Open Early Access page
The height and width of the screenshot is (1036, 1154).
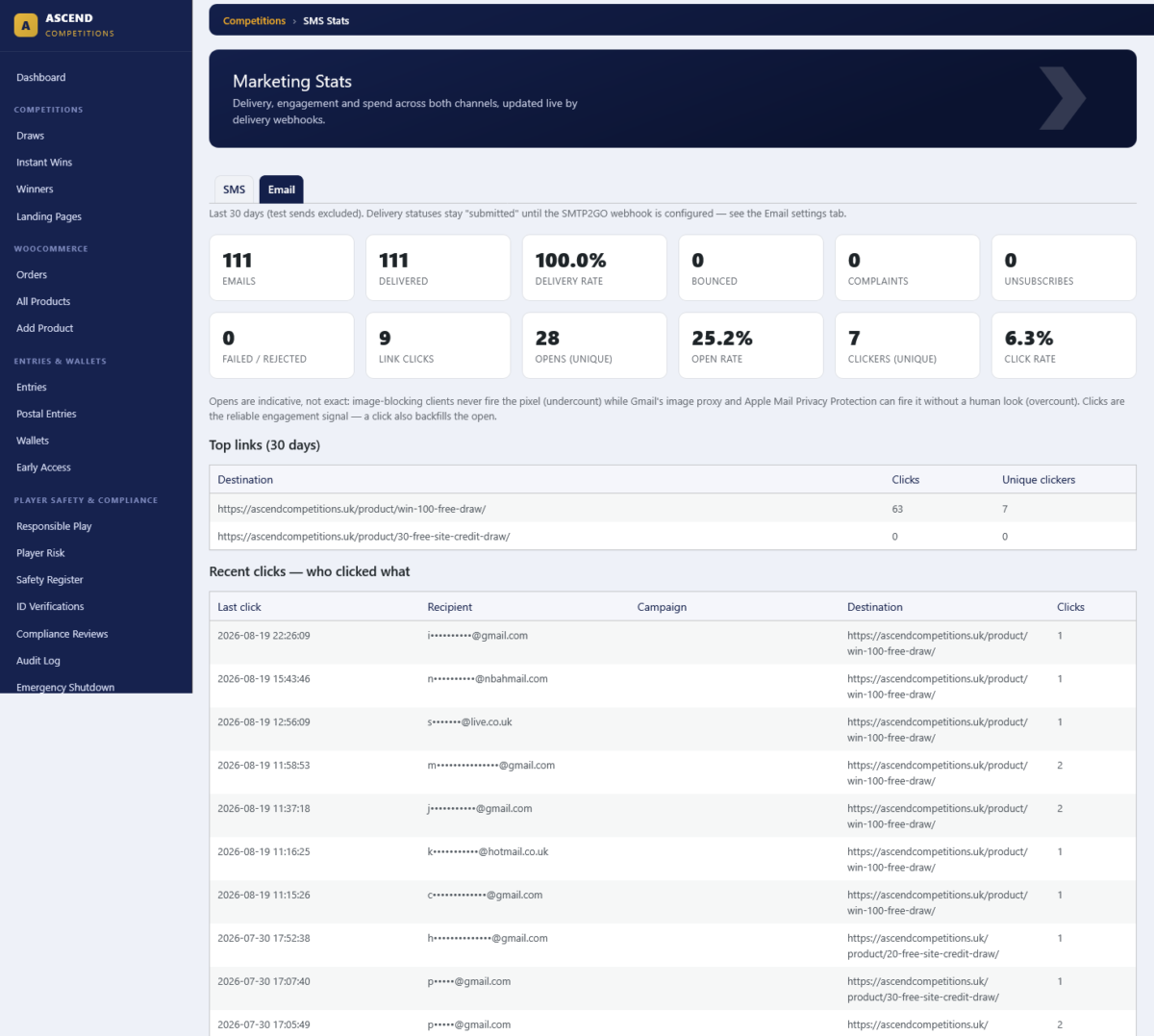[43, 468]
